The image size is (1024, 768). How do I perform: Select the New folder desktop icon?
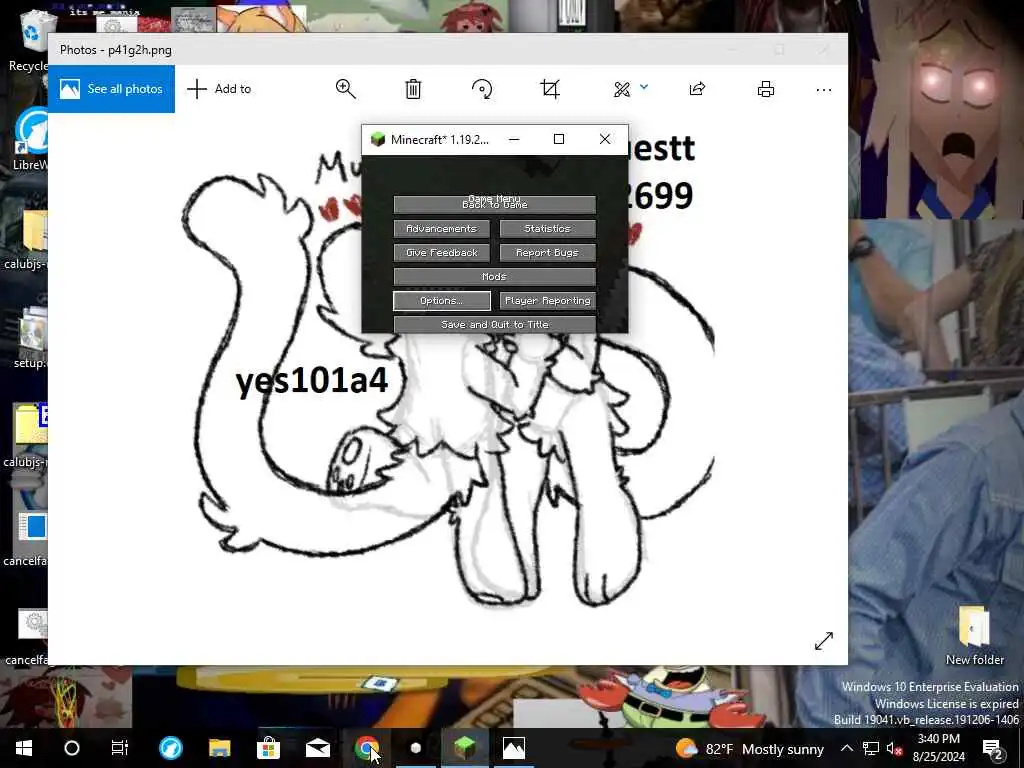pos(974,636)
